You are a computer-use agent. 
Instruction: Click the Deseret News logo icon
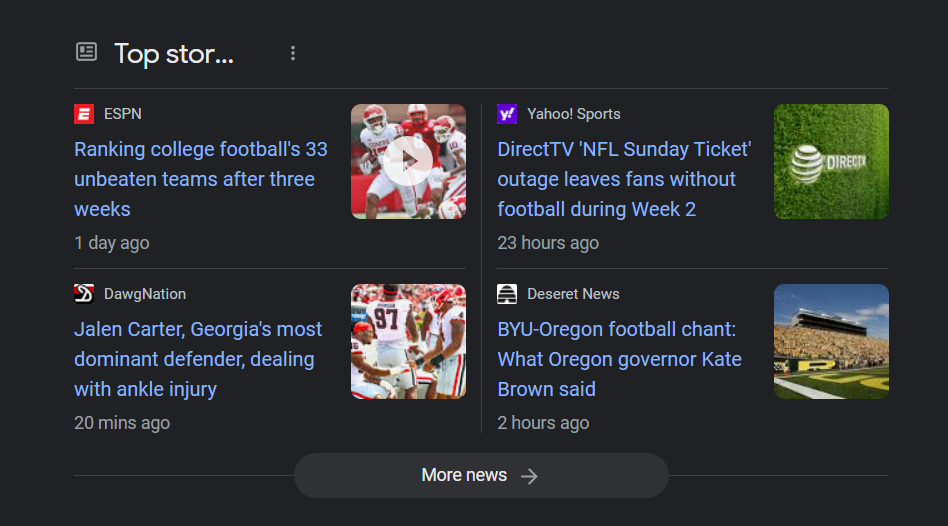tap(507, 294)
